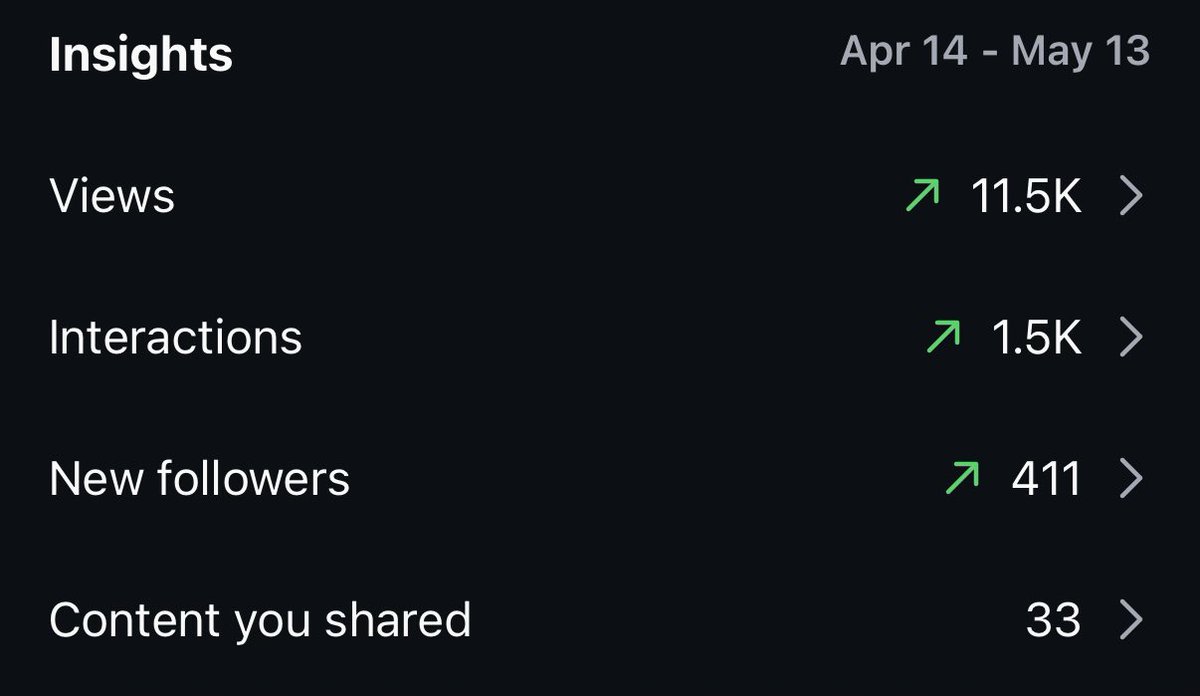Screen dimensions: 1200x696
Task: Select the Interactions label
Action: [176, 338]
